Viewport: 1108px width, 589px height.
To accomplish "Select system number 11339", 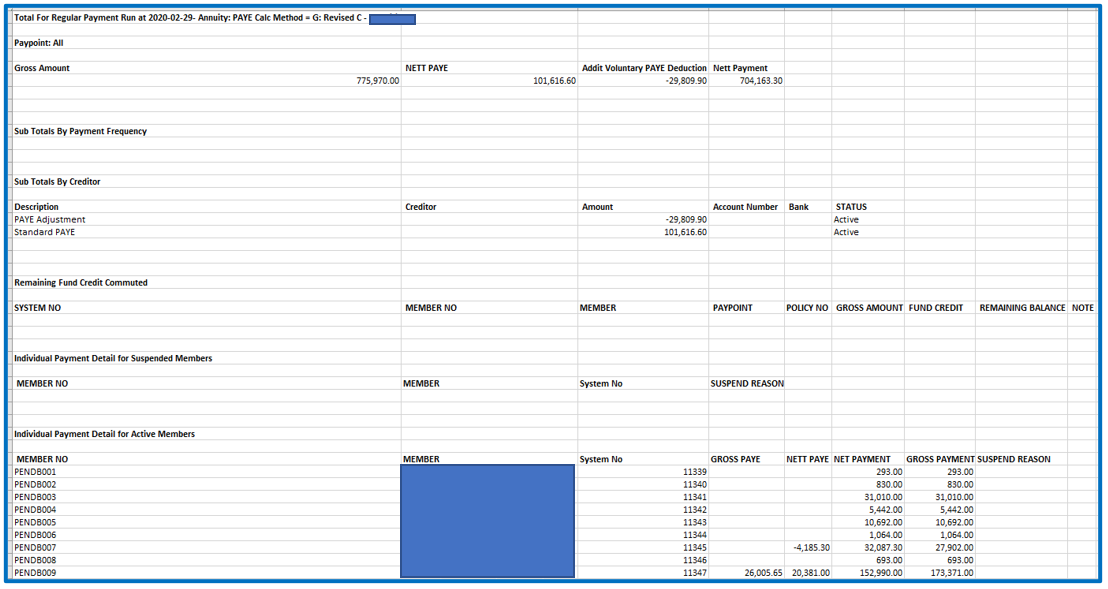I will click(695, 472).
